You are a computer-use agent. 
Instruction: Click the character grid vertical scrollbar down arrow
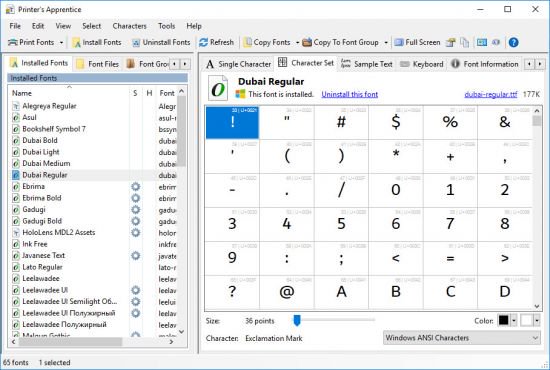537,306
